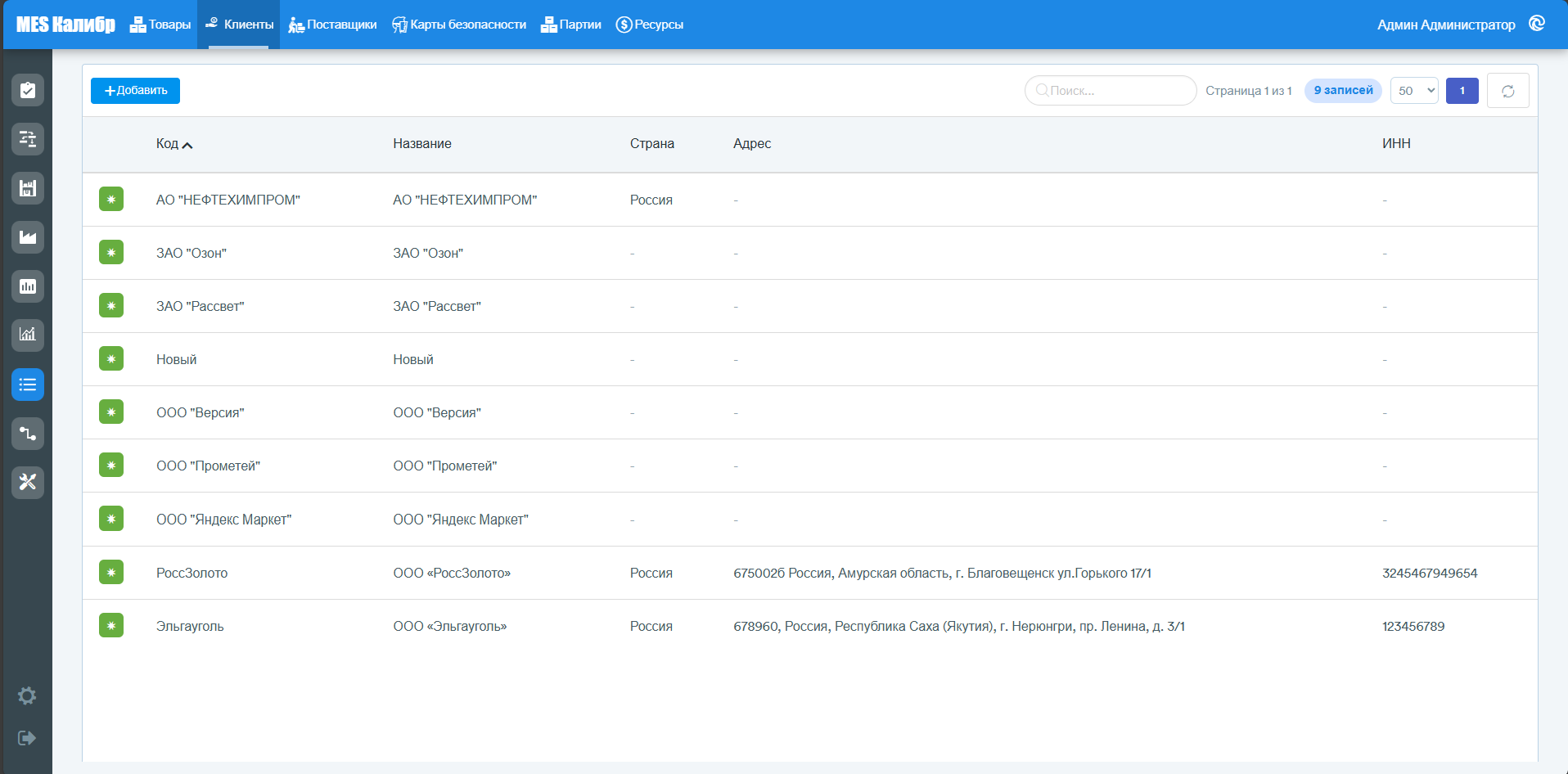Click green action icon for ООО "Версия" row
Image resolution: width=1568 pixels, height=774 pixels.
point(111,412)
